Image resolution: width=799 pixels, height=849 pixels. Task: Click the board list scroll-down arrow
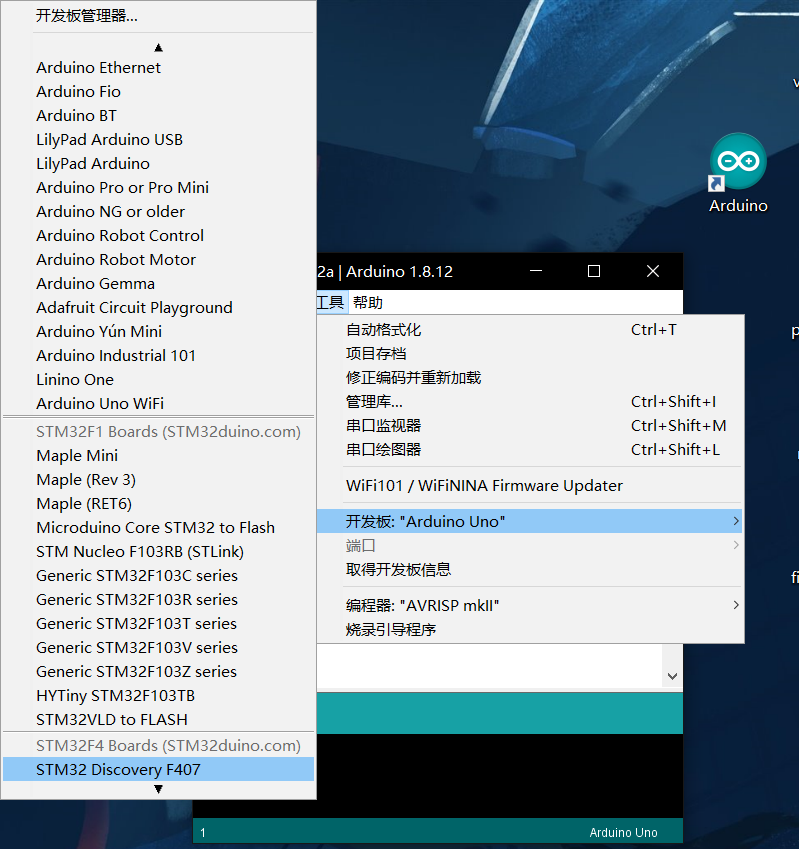(158, 789)
